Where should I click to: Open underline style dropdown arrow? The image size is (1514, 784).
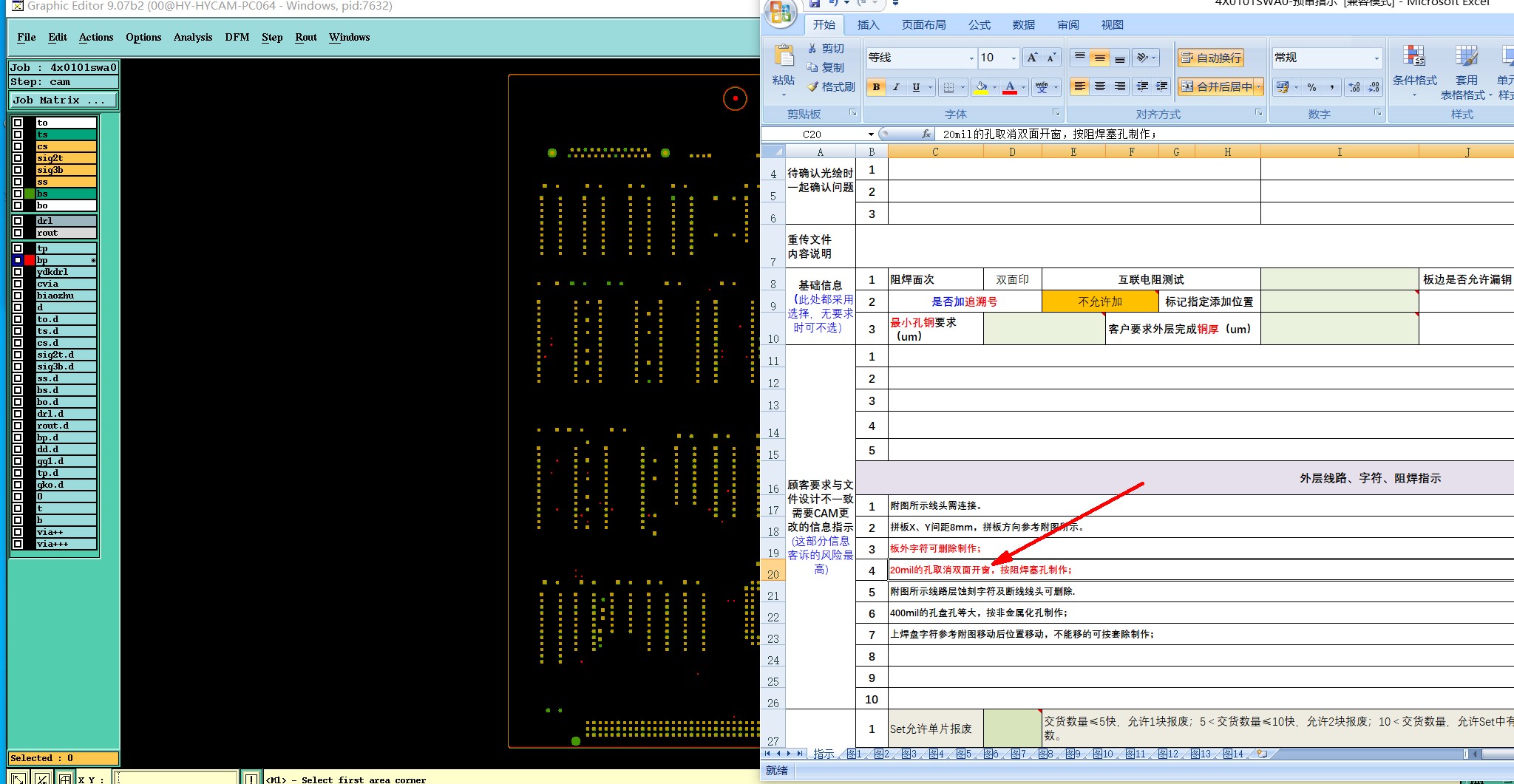[930, 87]
